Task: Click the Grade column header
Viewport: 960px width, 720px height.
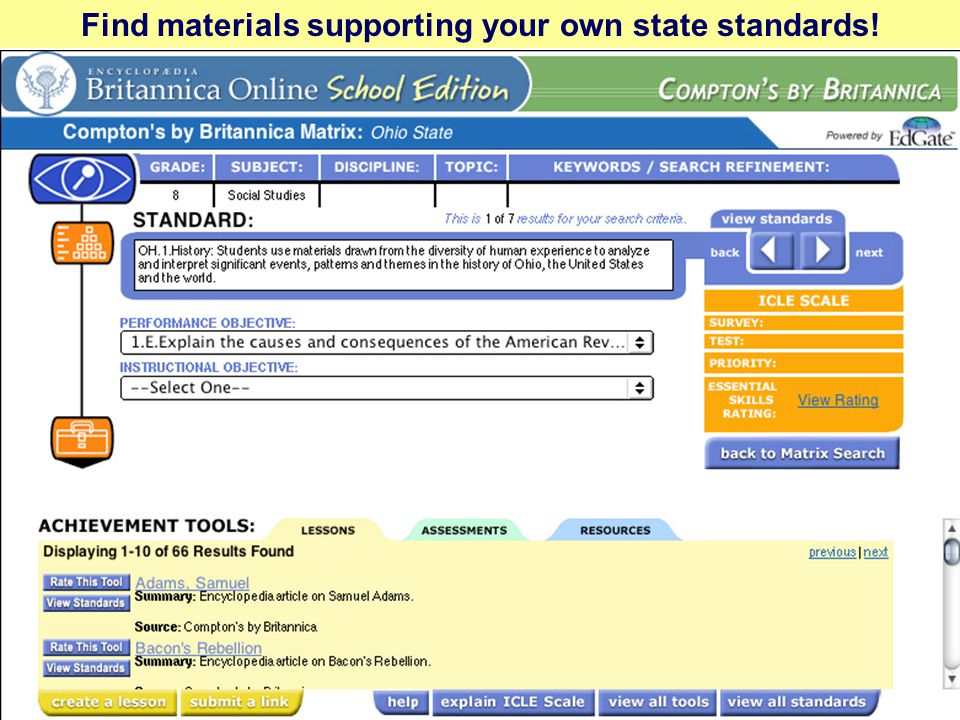Action: (177, 167)
